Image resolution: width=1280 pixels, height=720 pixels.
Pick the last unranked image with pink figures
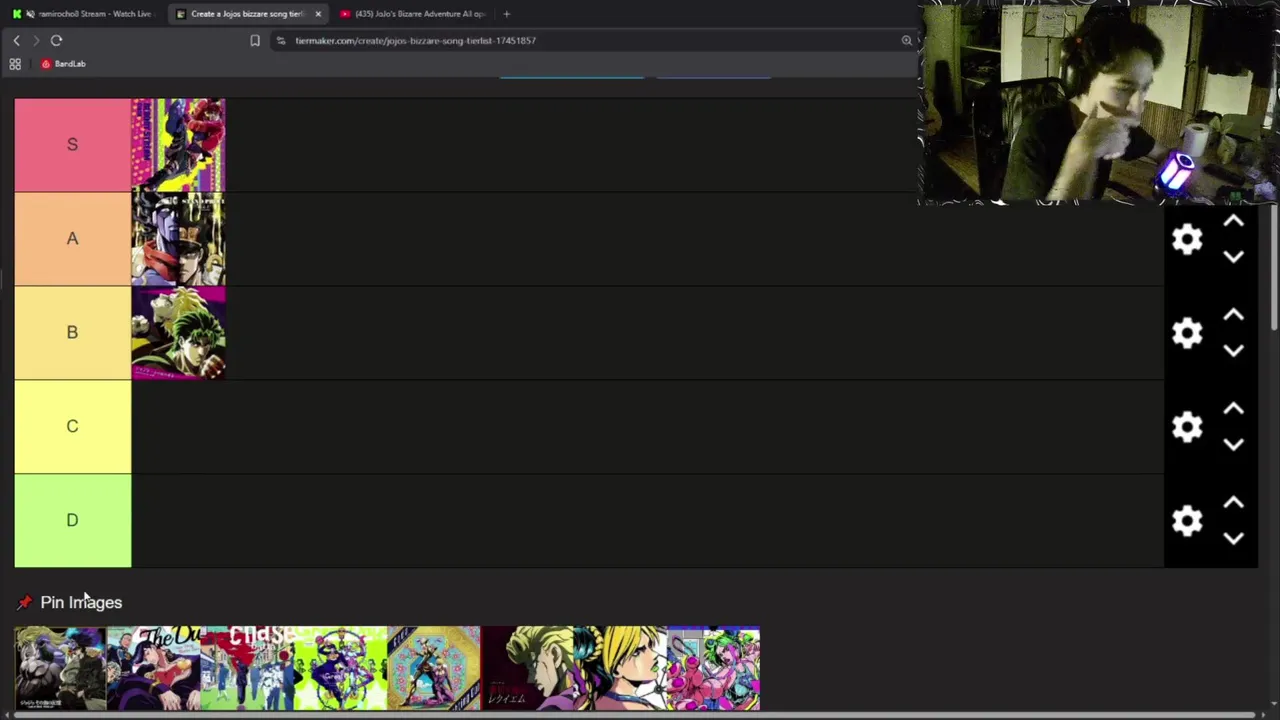click(714, 668)
